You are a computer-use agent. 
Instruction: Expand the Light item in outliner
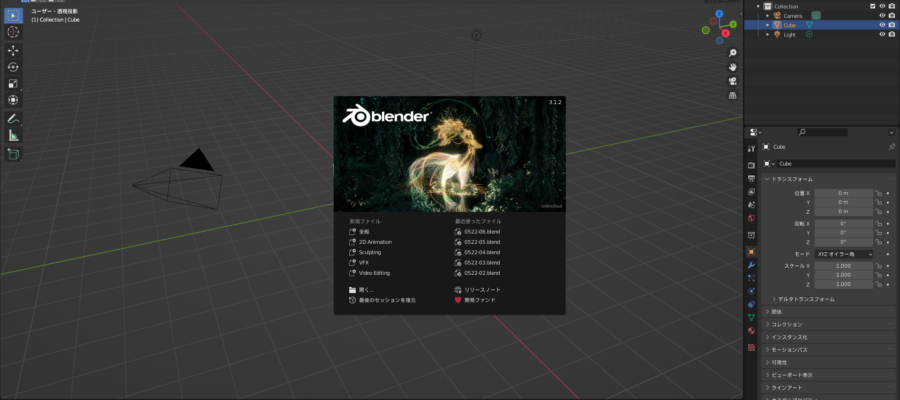click(767, 34)
